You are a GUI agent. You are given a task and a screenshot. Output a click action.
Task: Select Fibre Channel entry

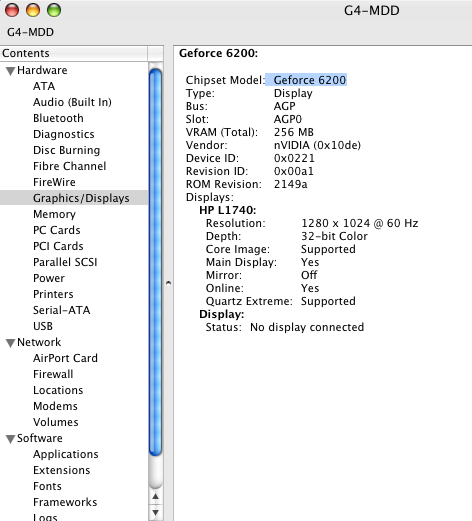(70, 166)
